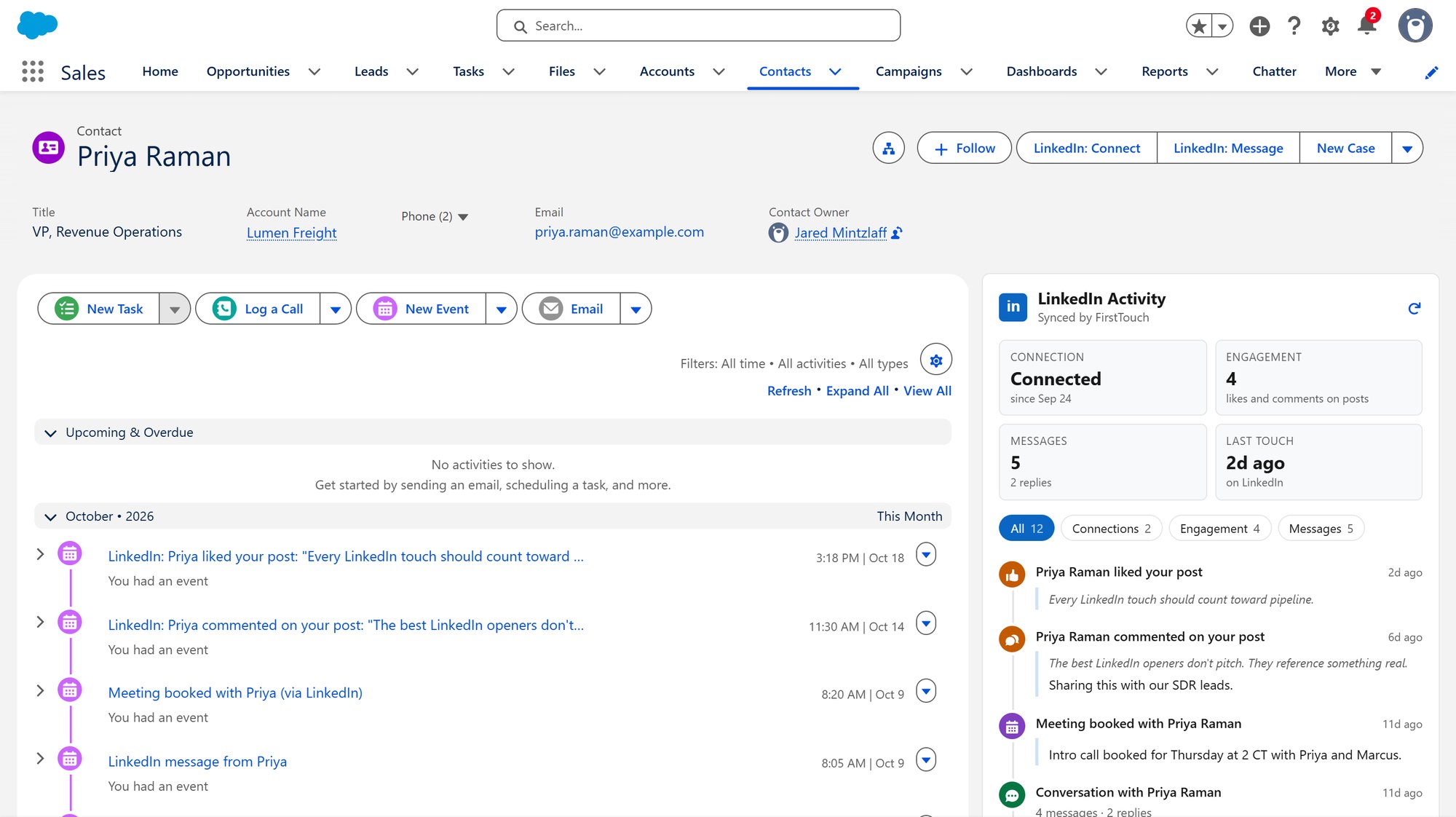Open the Contacts tab dropdown chevron
Screen dimensions: 1456x817
836,71
